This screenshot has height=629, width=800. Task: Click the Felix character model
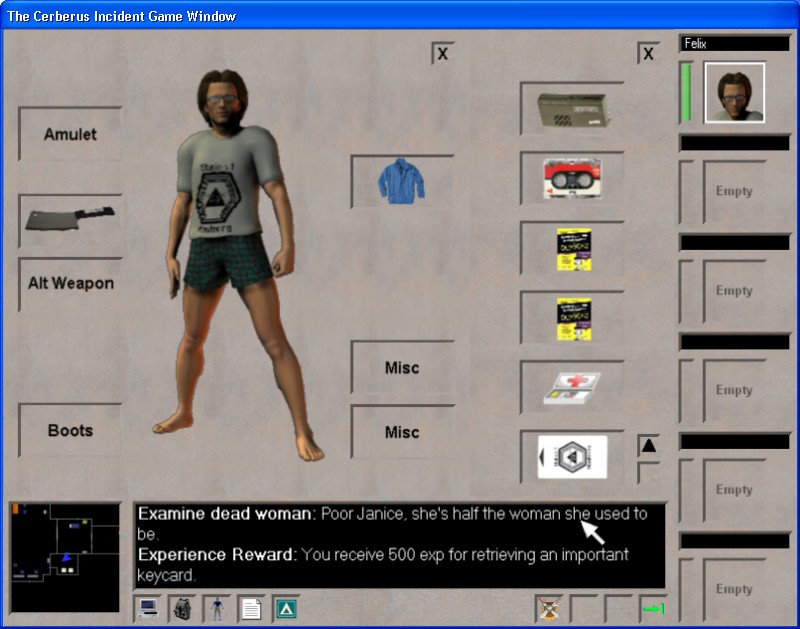tap(237, 265)
